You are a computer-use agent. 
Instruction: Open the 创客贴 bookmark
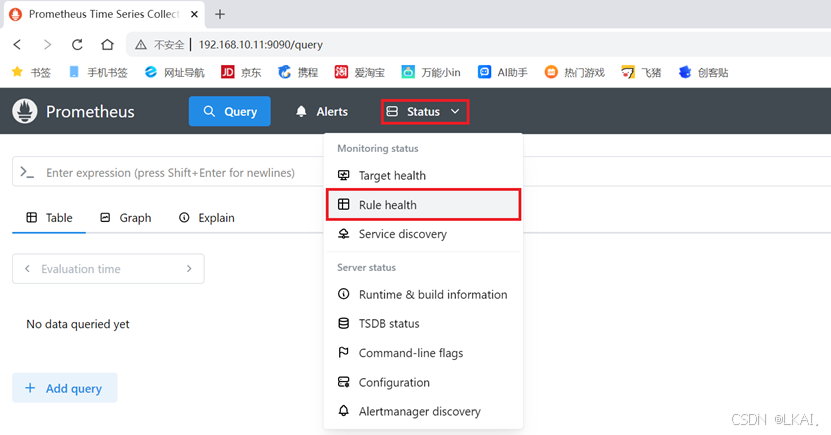pos(703,72)
